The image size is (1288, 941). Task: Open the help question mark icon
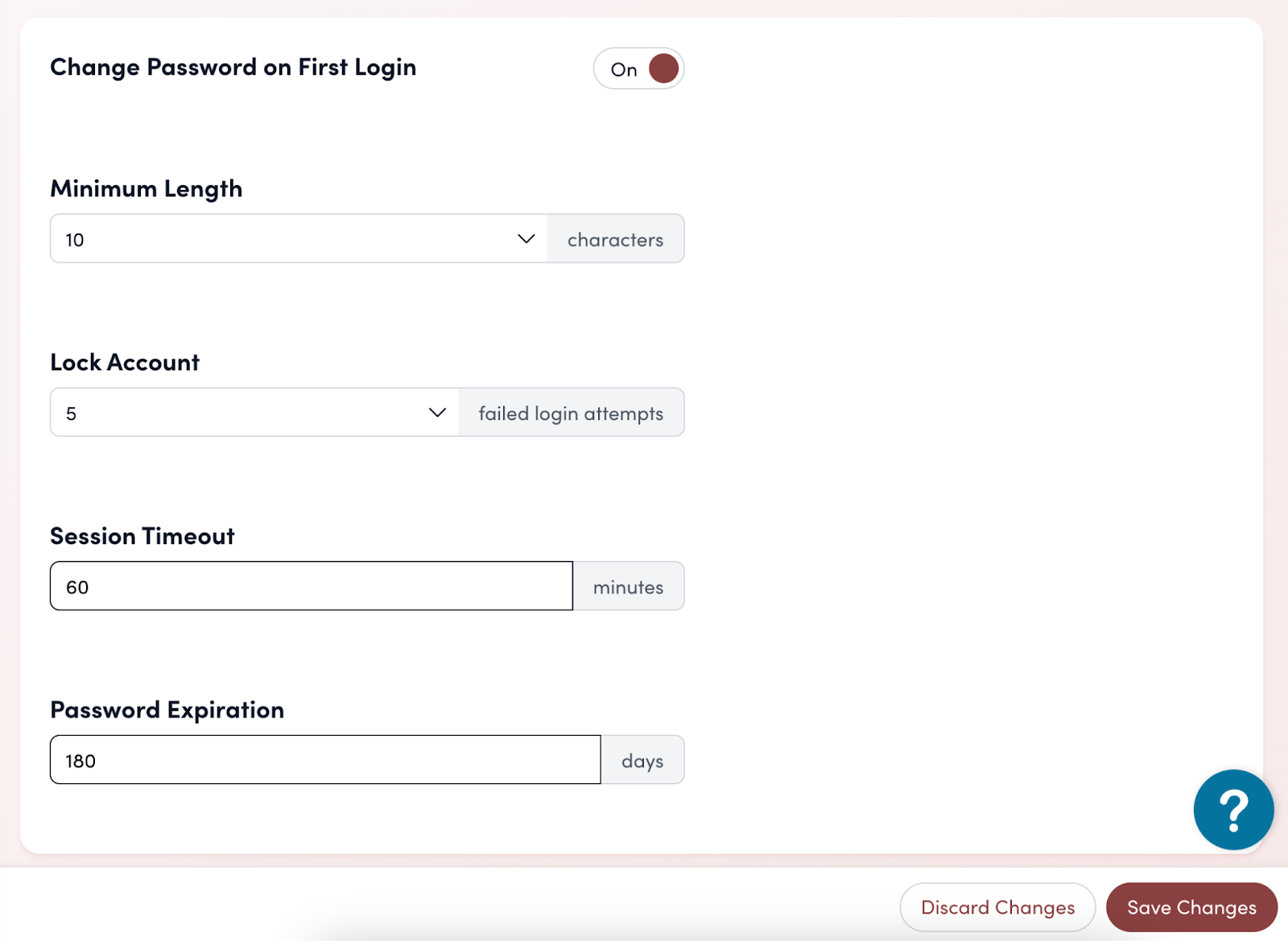click(1232, 810)
